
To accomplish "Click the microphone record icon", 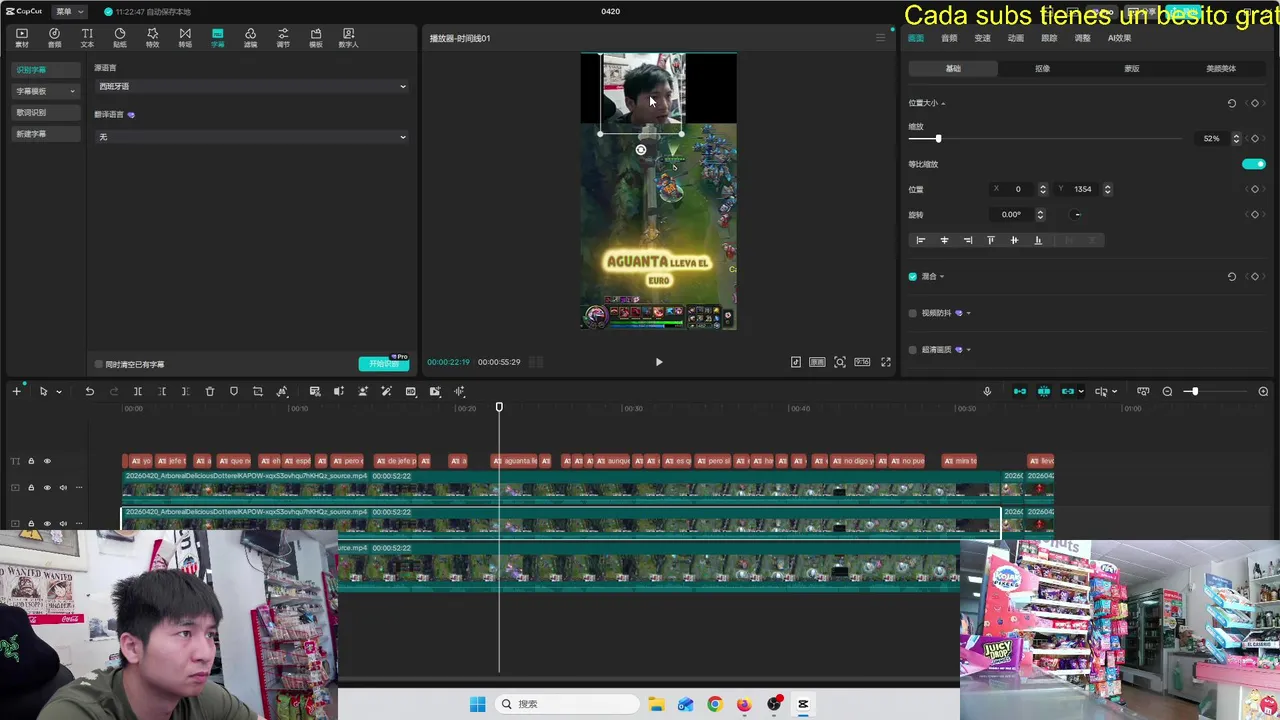I will tap(987, 391).
